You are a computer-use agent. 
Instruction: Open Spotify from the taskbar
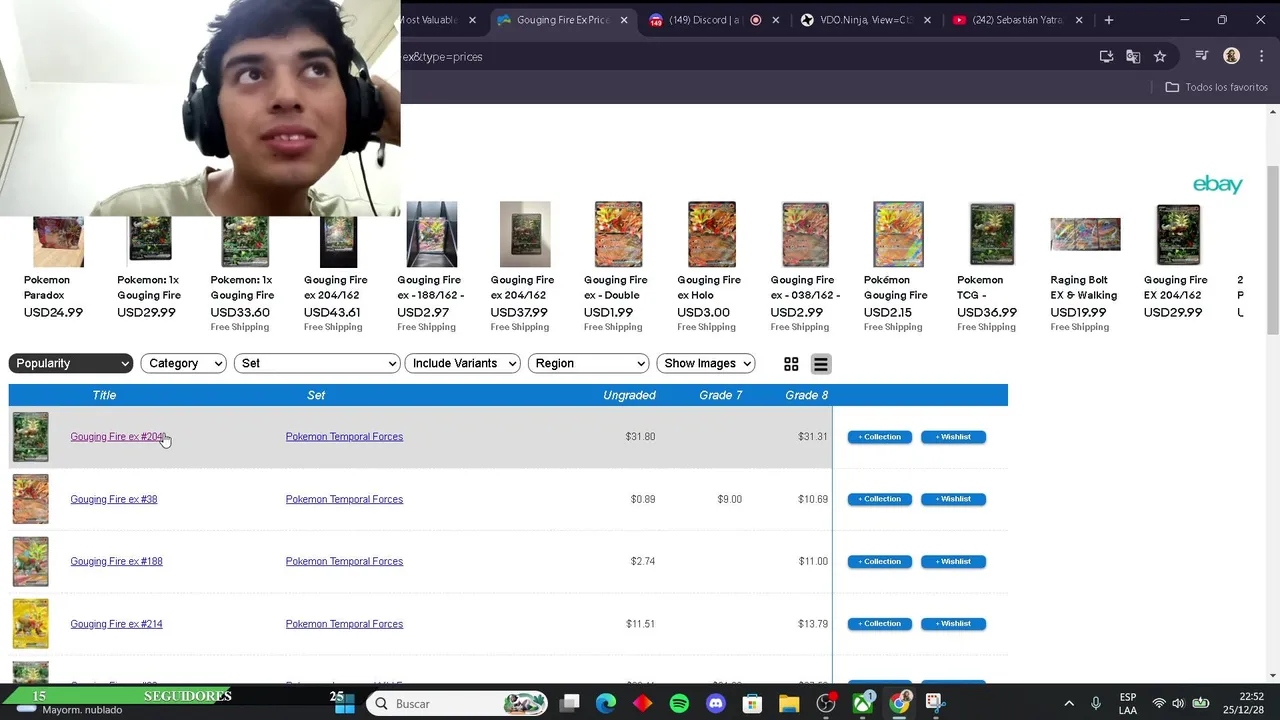679,704
